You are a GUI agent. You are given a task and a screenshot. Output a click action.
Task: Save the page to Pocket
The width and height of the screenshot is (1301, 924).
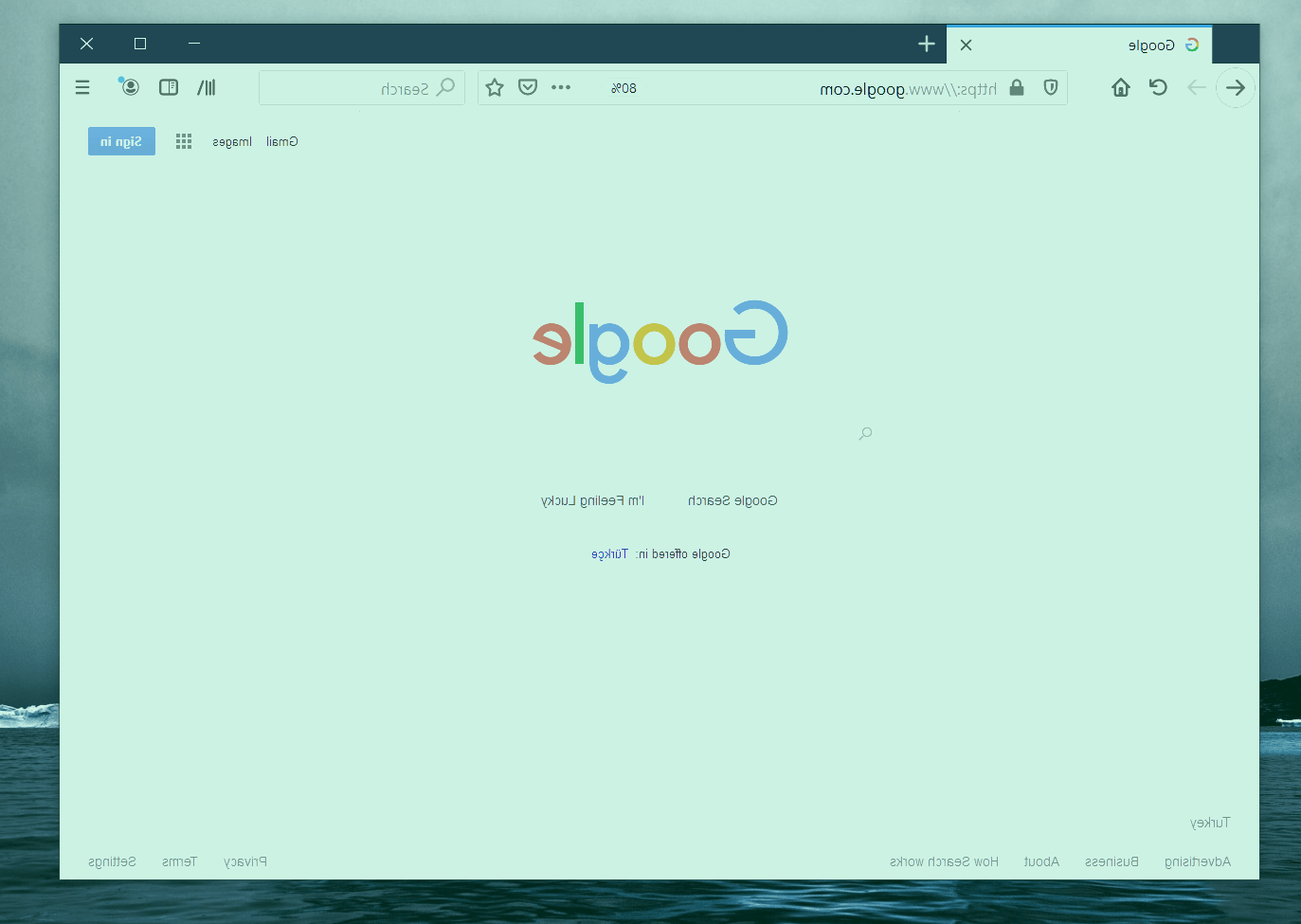tap(528, 87)
